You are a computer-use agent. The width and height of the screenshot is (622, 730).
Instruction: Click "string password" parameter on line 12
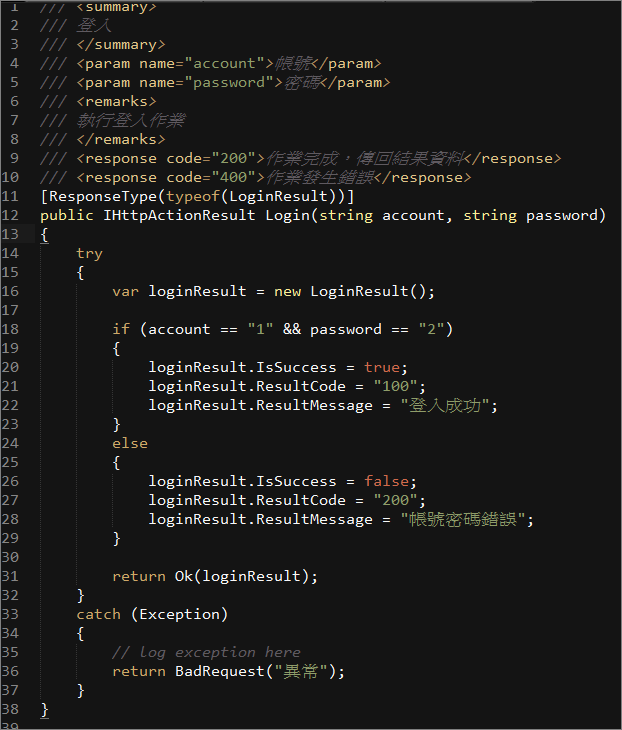[x=530, y=216]
